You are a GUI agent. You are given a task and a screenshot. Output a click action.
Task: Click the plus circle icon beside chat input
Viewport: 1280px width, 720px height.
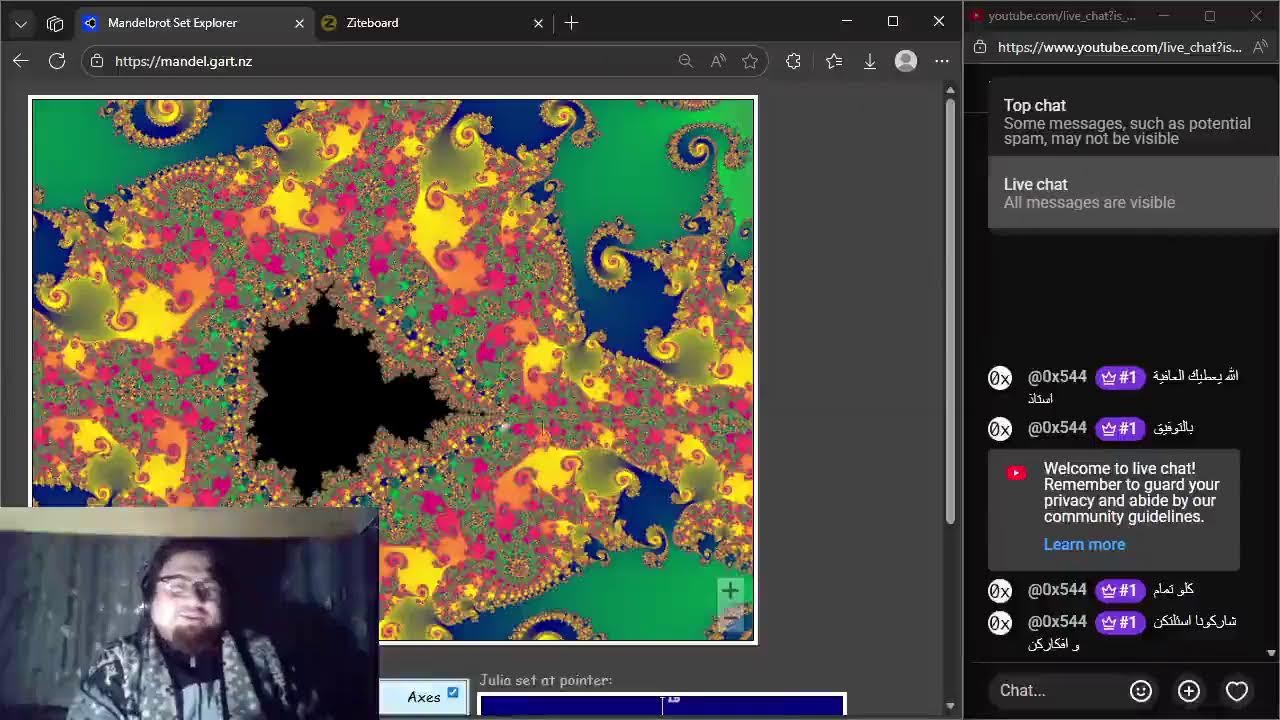1189,690
